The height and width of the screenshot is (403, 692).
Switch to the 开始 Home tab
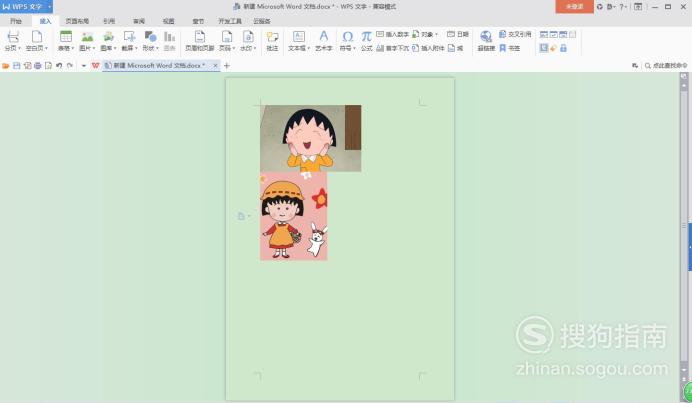[x=16, y=21]
